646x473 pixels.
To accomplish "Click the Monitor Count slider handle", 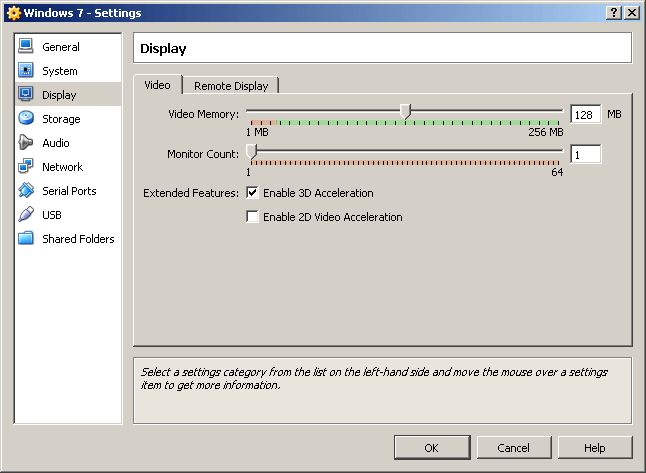I will 251,152.
